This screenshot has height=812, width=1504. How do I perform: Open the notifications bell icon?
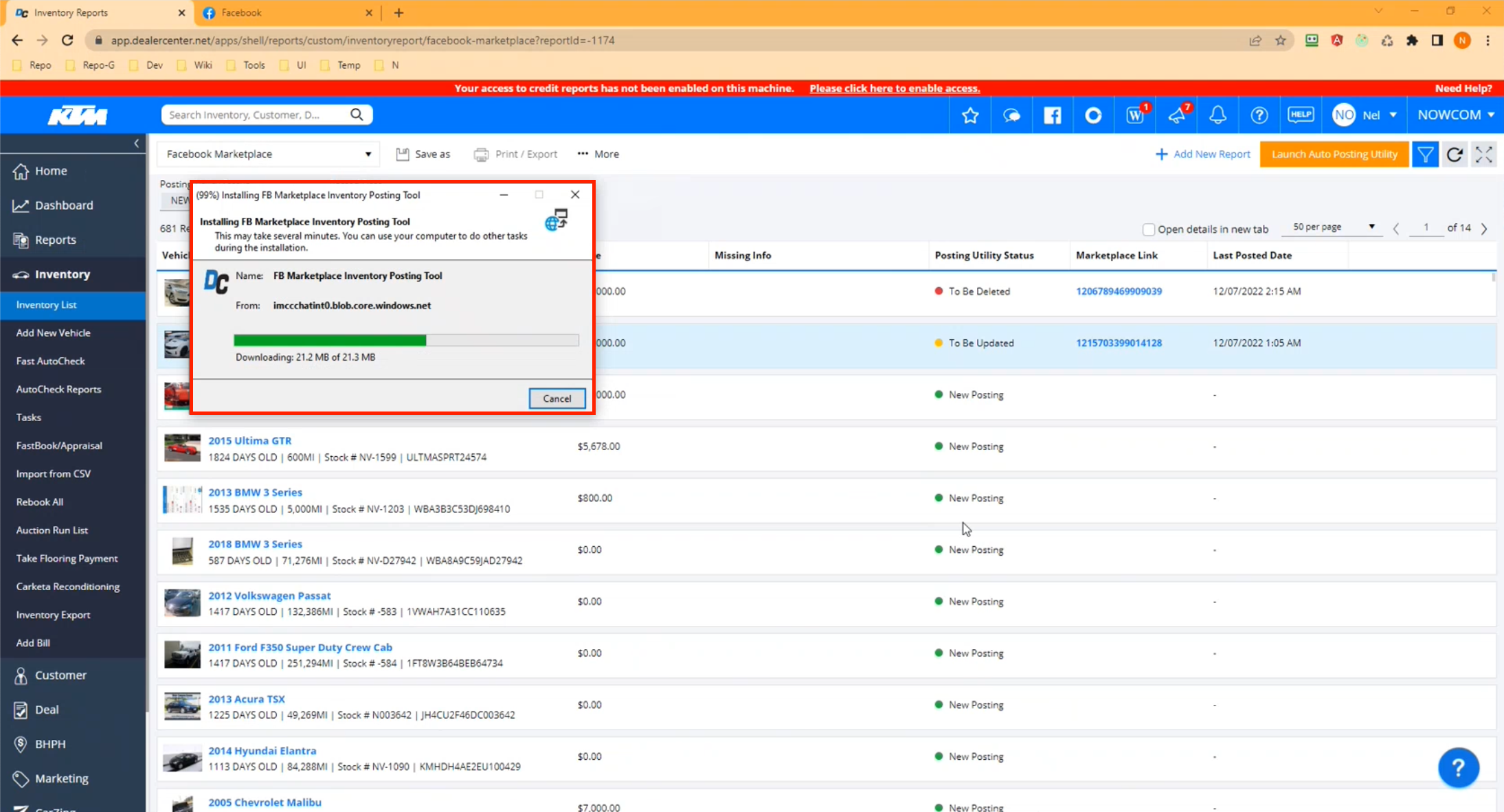point(1217,115)
